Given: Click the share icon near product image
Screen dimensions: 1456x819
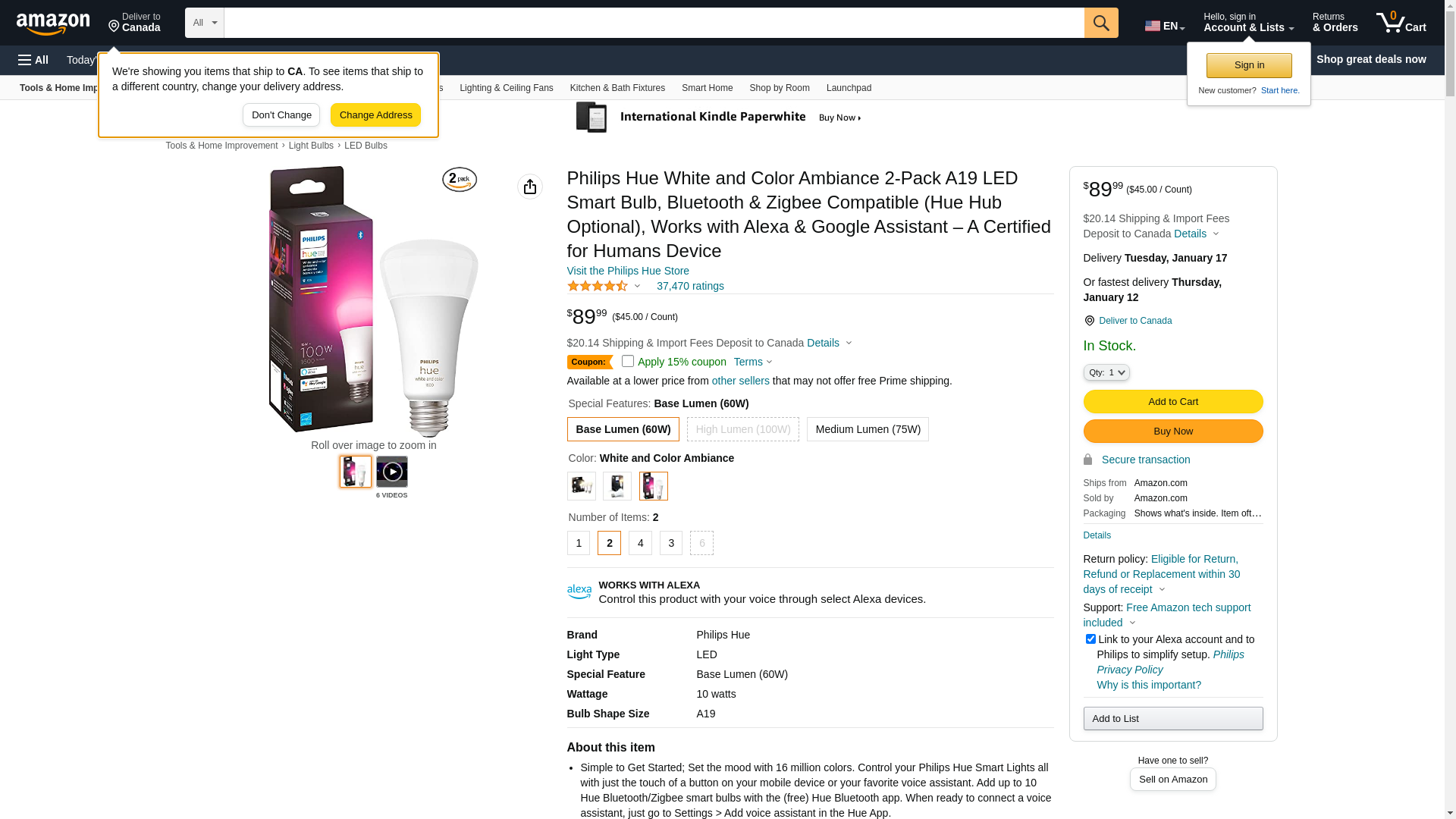Looking at the screenshot, I should click(529, 187).
